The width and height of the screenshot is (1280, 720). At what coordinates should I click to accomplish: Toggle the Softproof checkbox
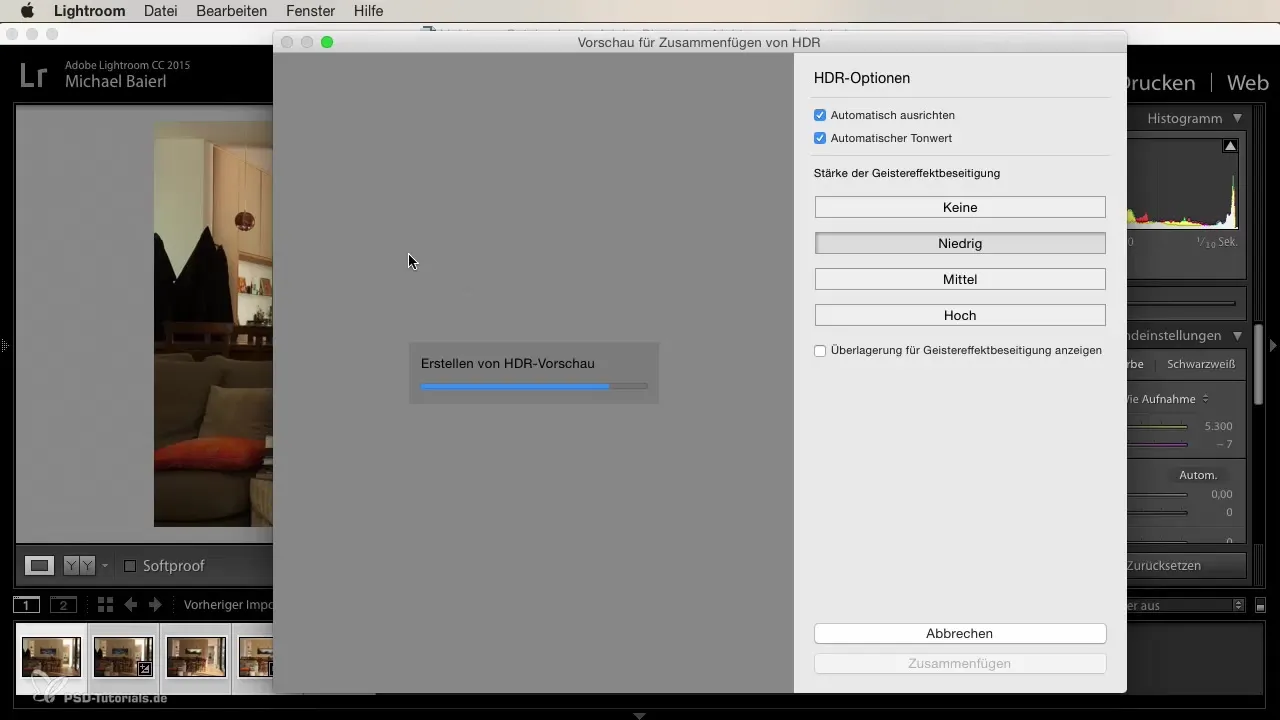pyautogui.click(x=130, y=566)
